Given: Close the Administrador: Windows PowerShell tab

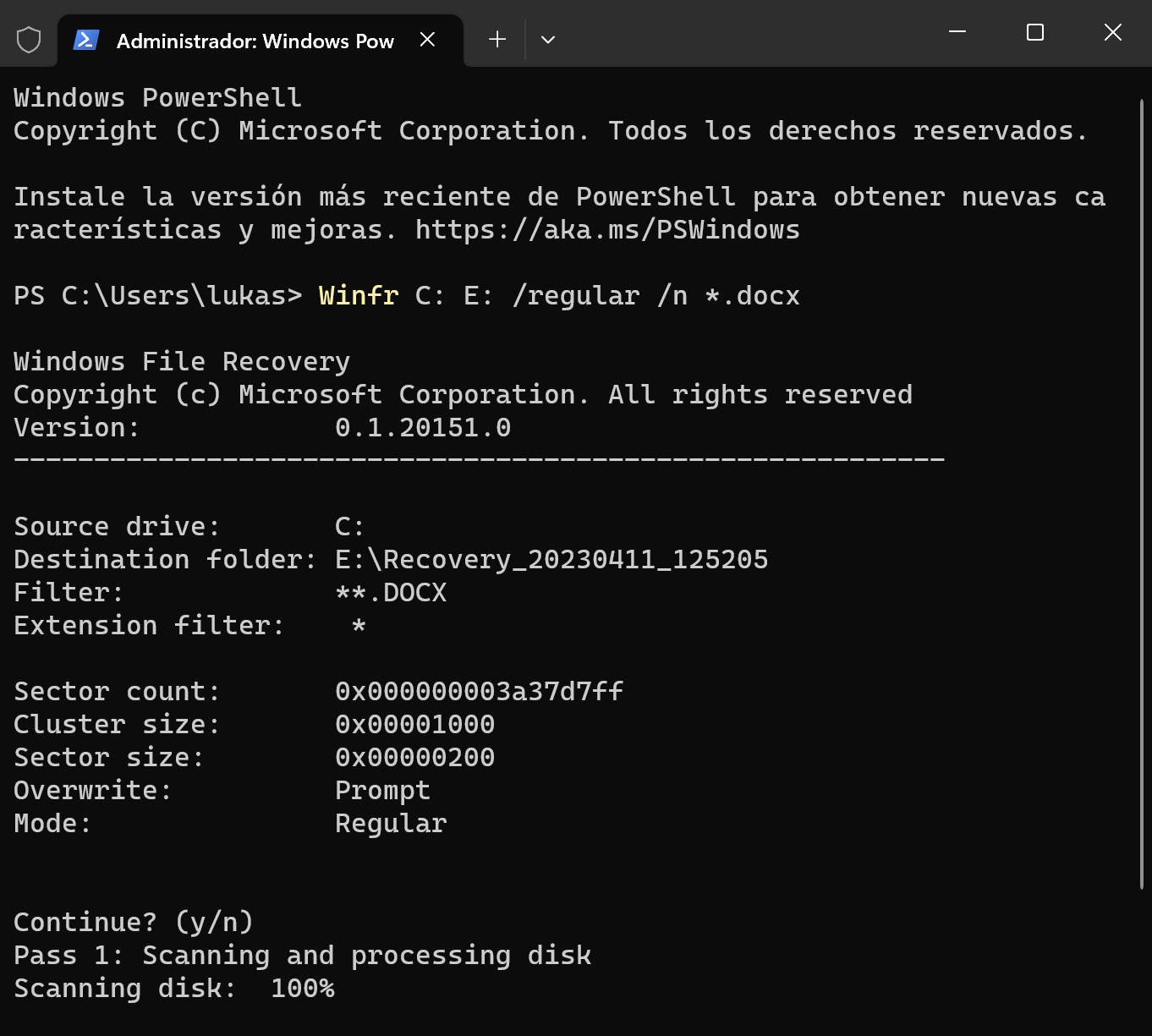Looking at the screenshot, I should (427, 40).
